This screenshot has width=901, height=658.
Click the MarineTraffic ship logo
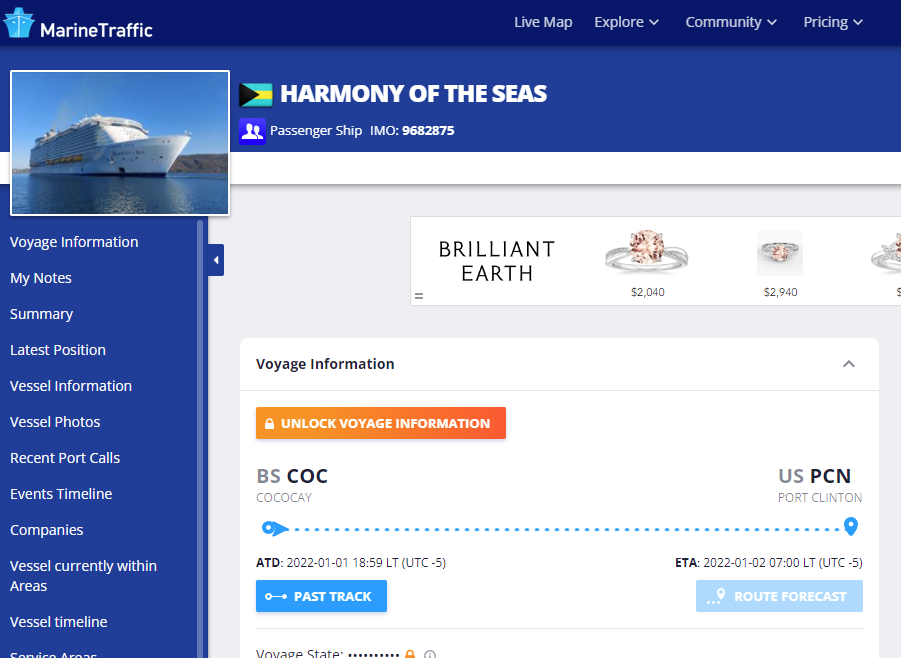tap(18, 23)
